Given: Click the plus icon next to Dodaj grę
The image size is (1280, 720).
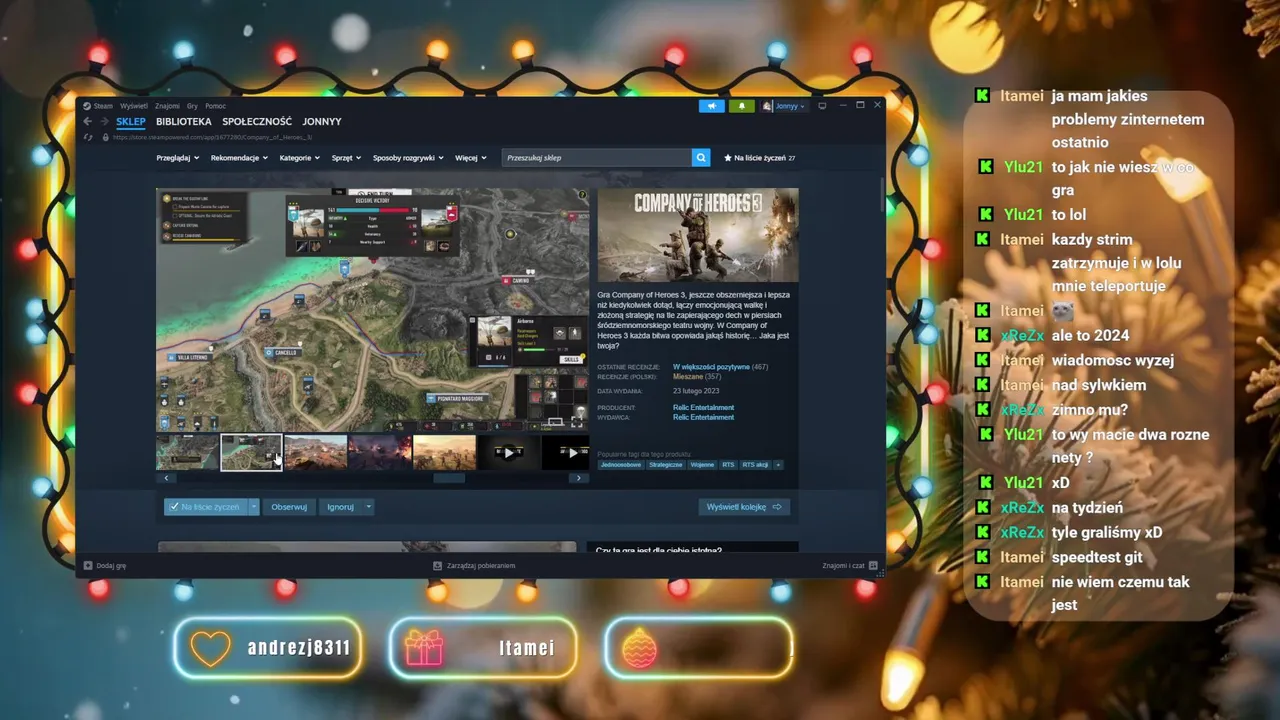Looking at the screenshot, I should pos(88,565).
